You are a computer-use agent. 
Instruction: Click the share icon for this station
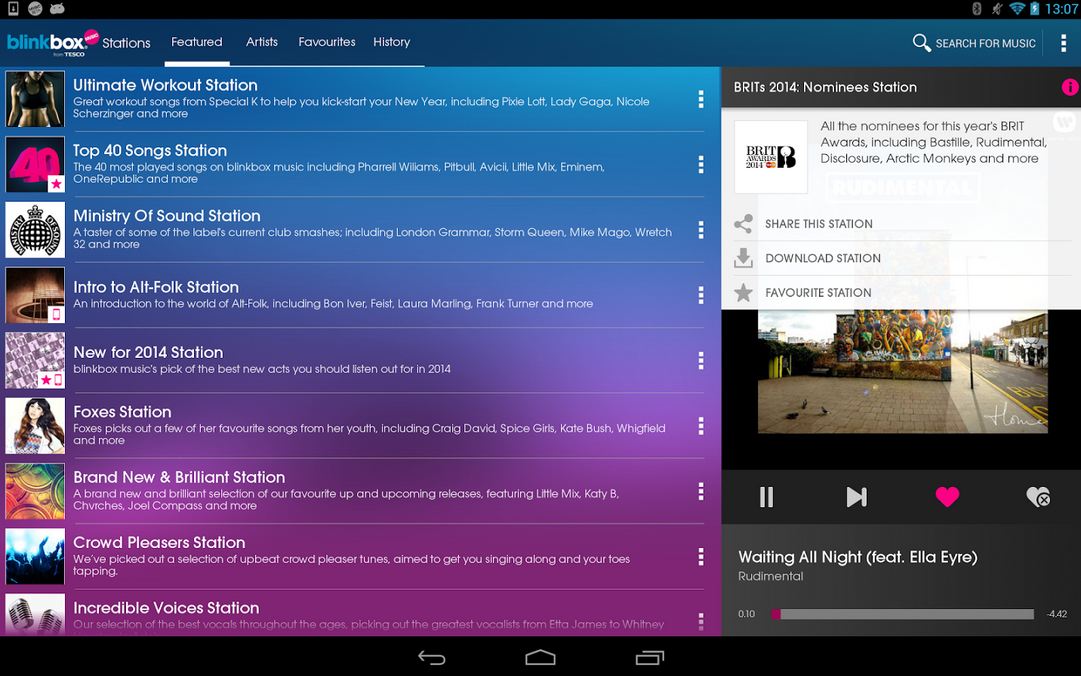(x=743, y=224)
